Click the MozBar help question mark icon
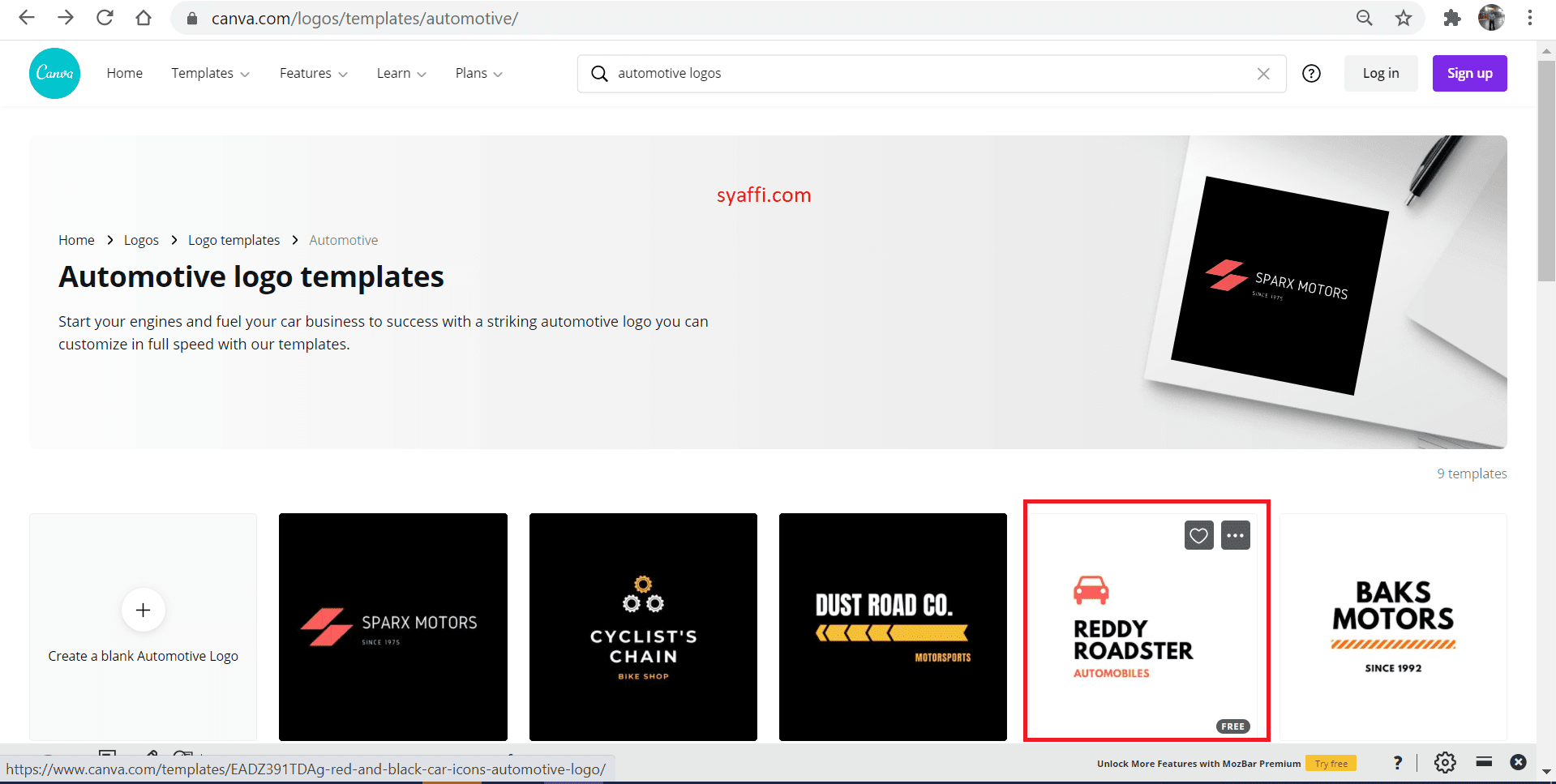1556x784 pixels. [1397, 762]
